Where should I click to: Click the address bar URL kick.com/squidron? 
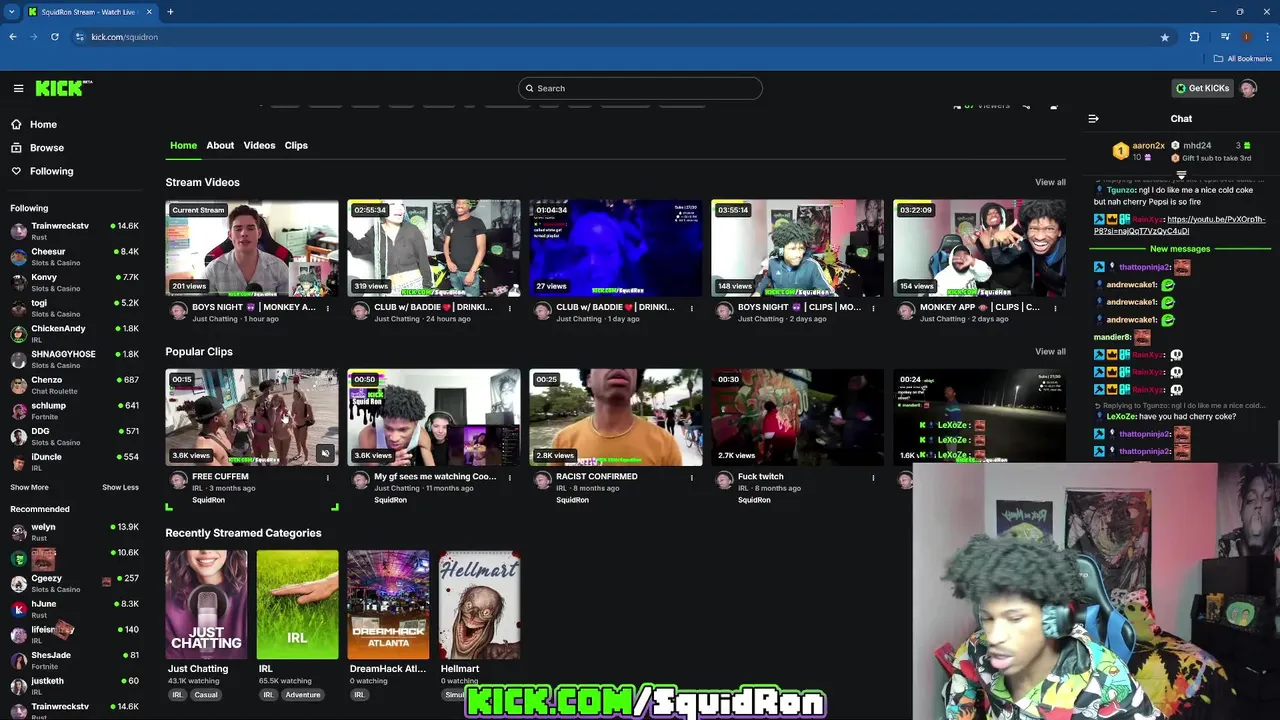click(124, 37)
